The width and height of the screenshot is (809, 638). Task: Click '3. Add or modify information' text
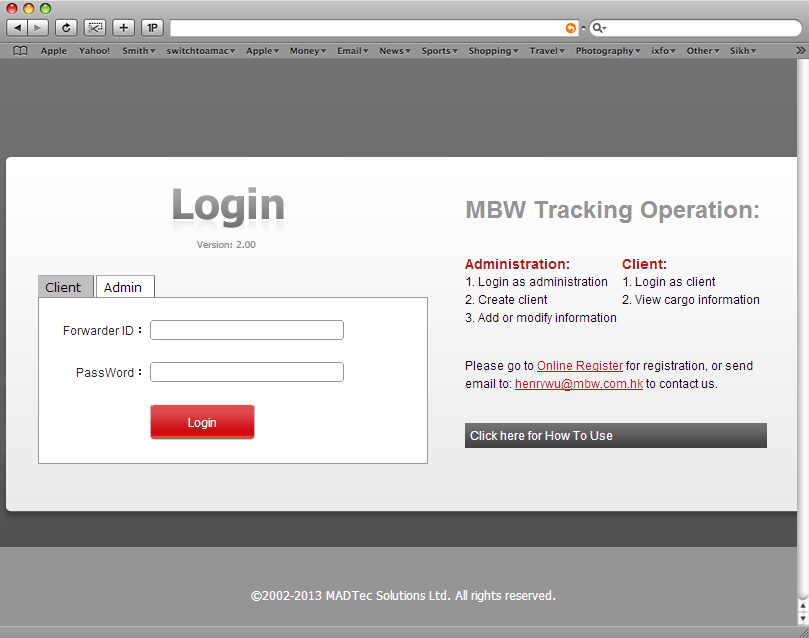(541, 318)
